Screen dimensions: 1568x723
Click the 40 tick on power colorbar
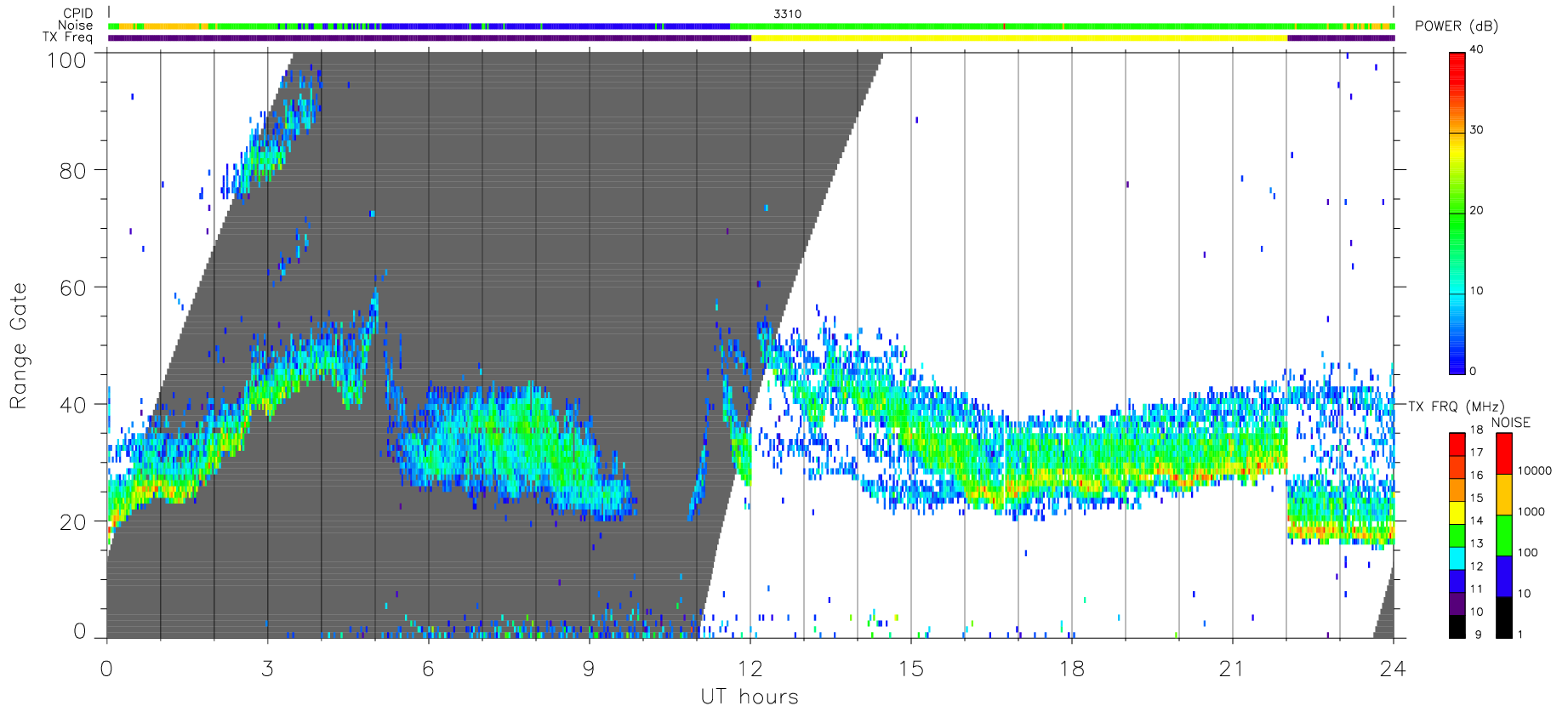click(1476, 49)
